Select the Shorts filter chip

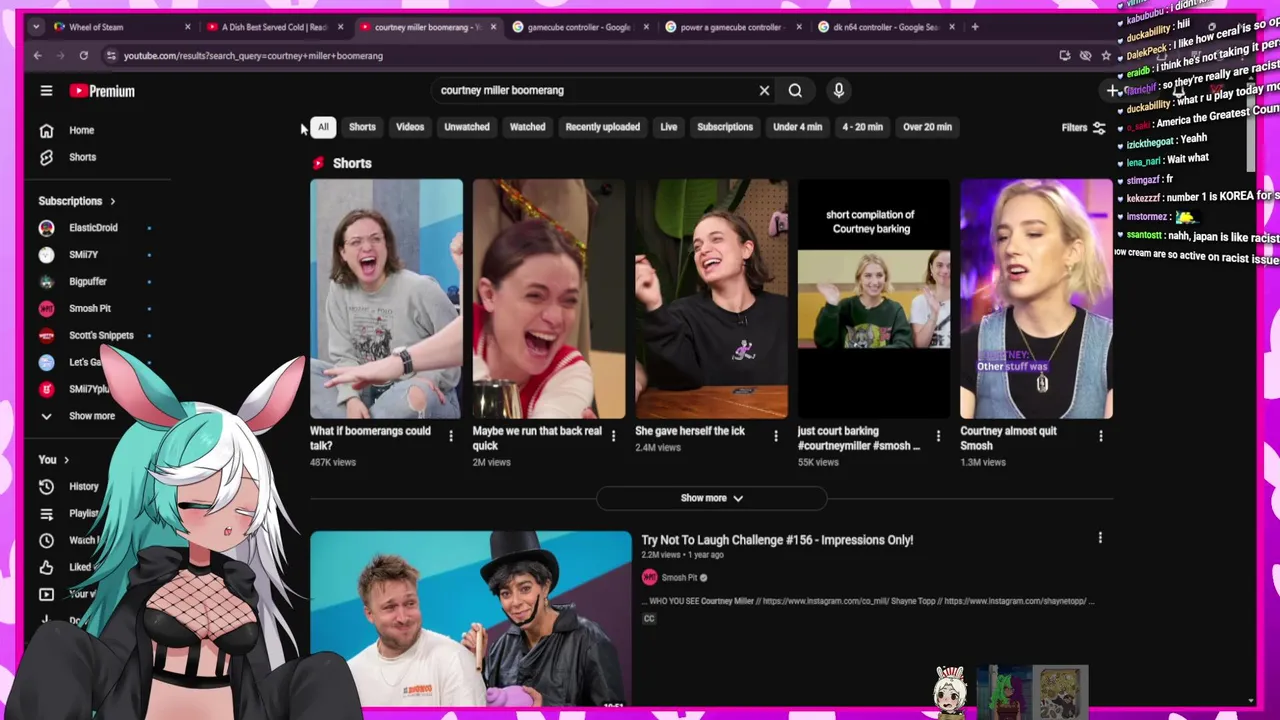click(x=362, y=127)
